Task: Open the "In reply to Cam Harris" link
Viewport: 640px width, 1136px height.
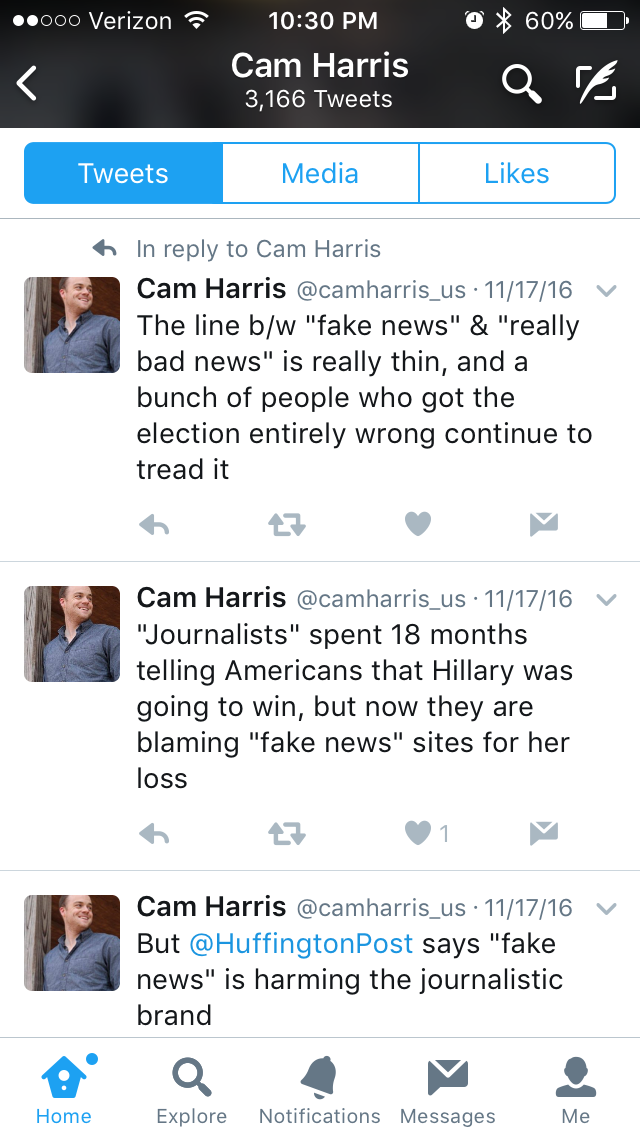Action: coord(258,248)
